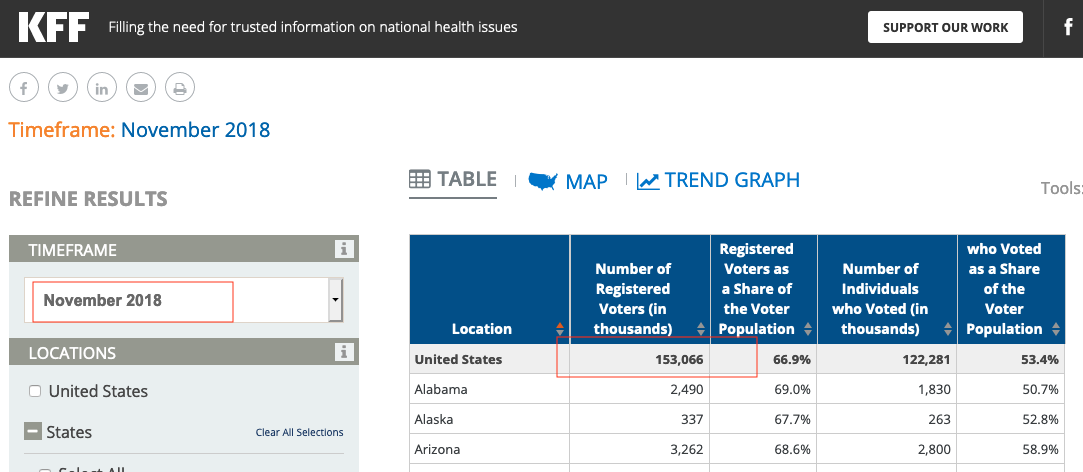Click the Arizona row label
The image size is (1083, 472).
(437, 449)
